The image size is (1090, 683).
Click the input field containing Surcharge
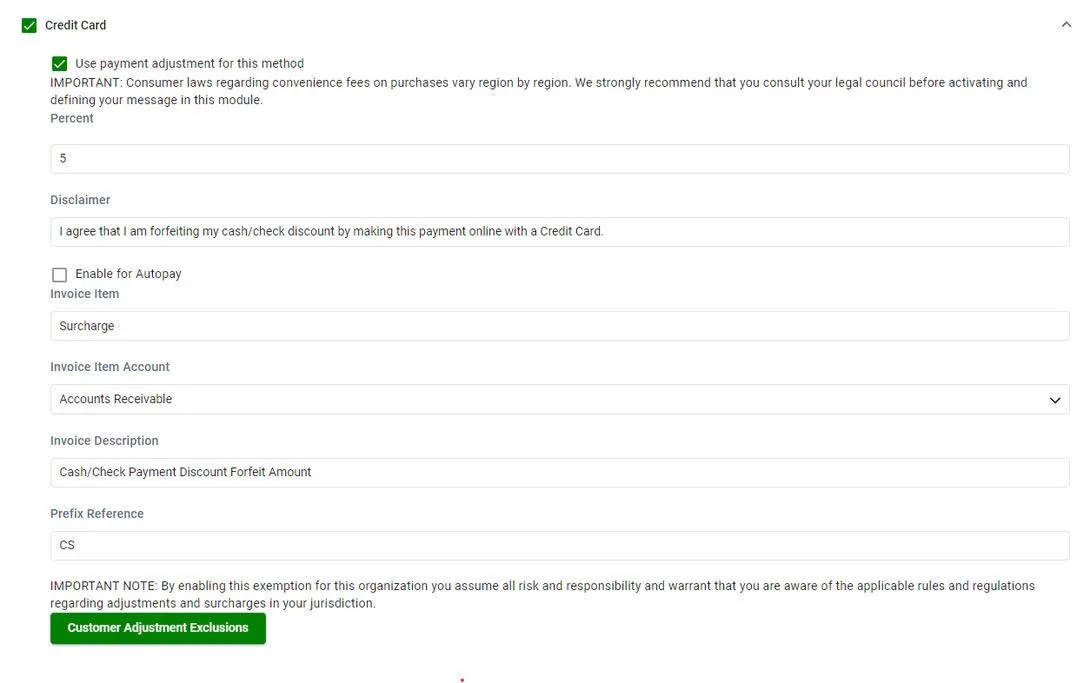(559, 326)
